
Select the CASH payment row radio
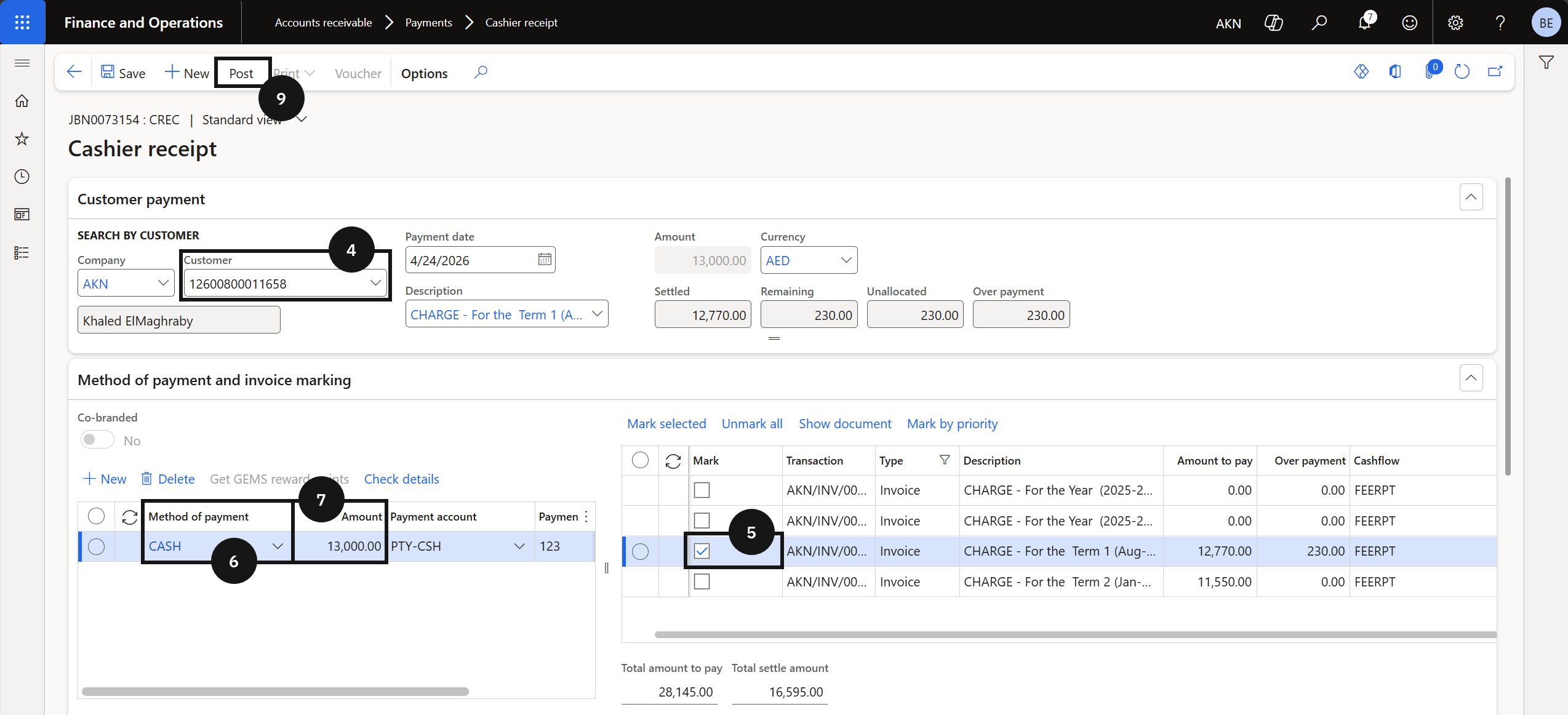(x=97, y=546)
